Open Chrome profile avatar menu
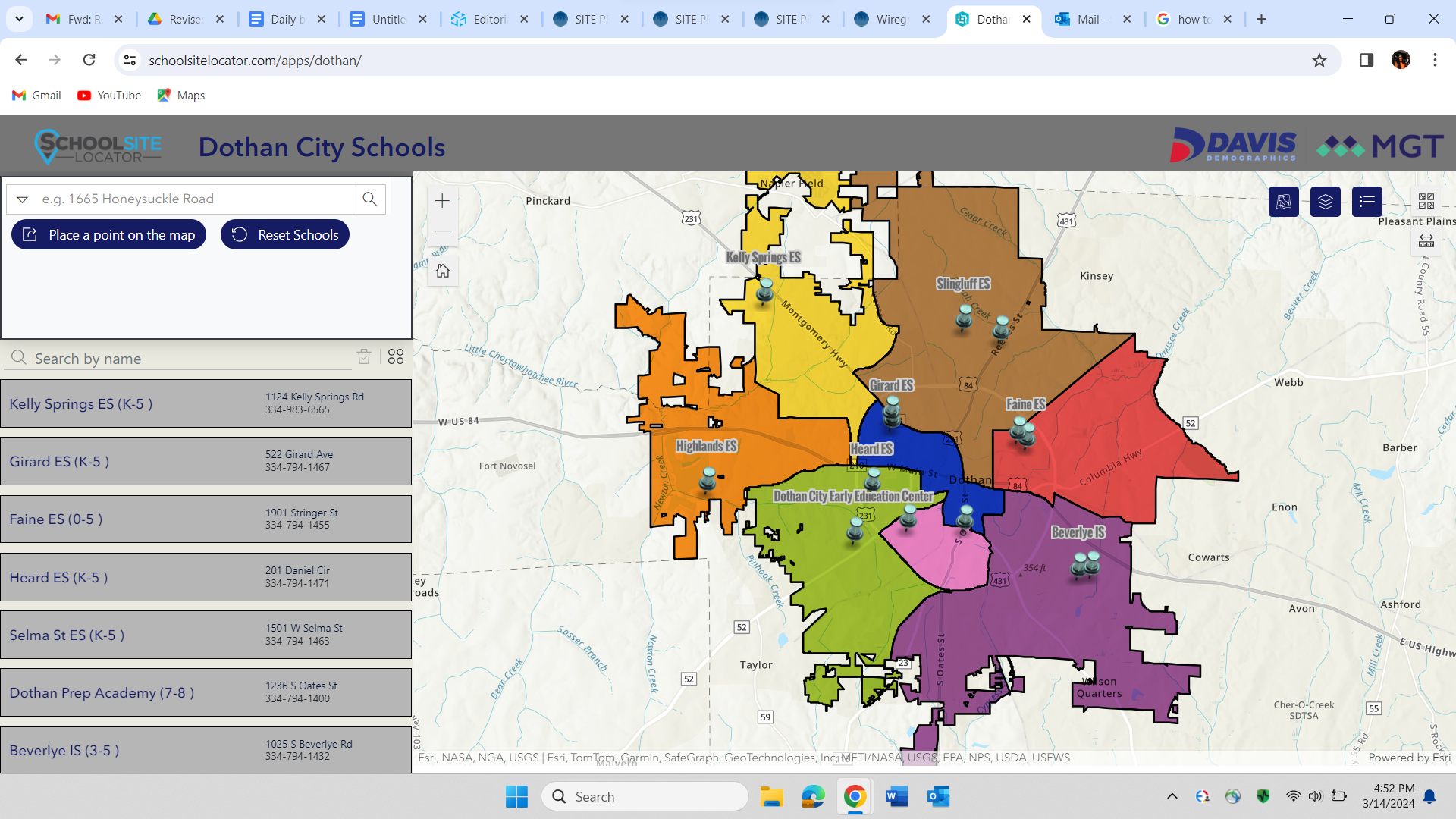Viewport: 1456px width, 819px height. (1401, 60)
